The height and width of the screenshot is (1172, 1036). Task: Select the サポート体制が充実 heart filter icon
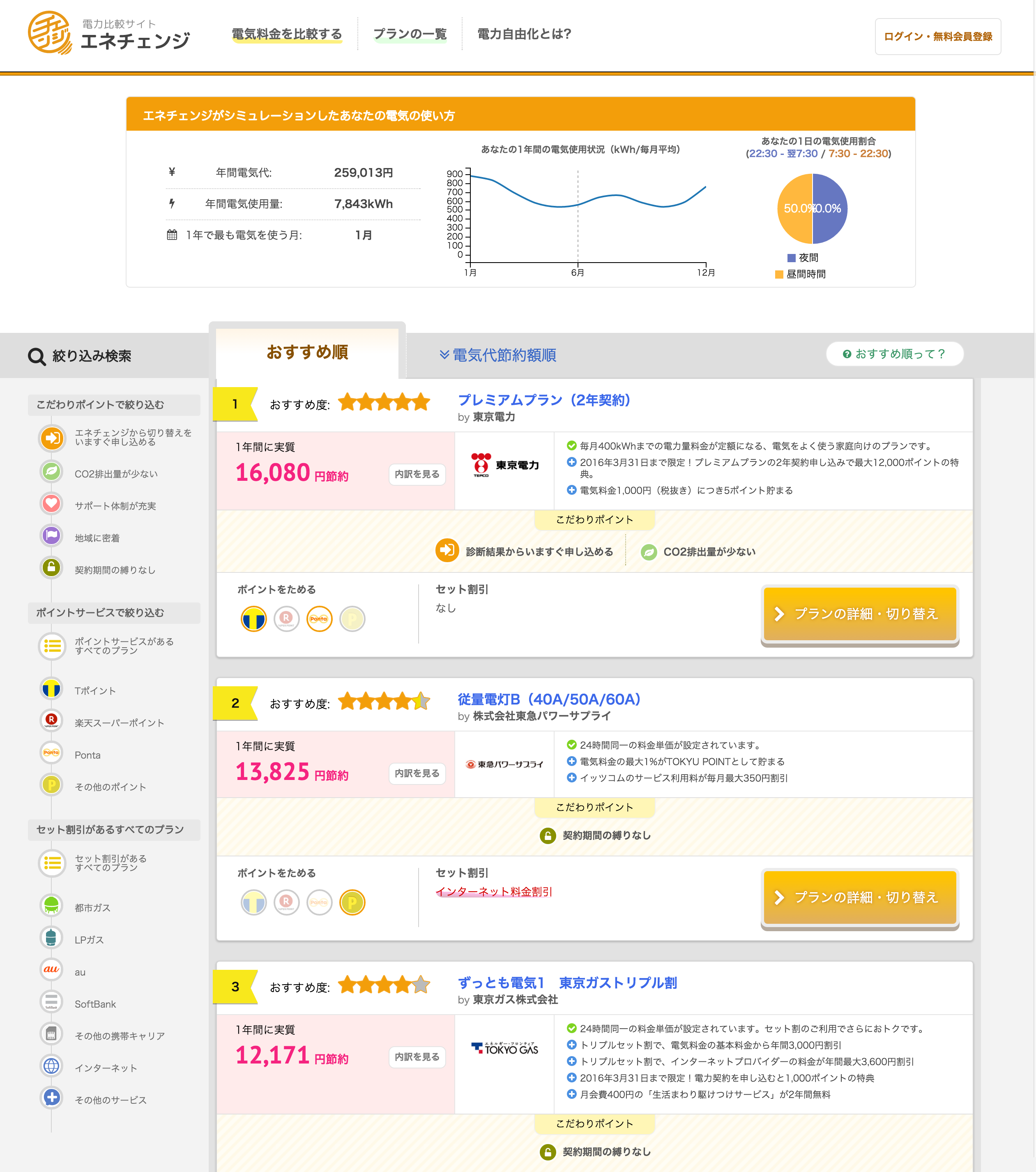click(x=52, y=503)
